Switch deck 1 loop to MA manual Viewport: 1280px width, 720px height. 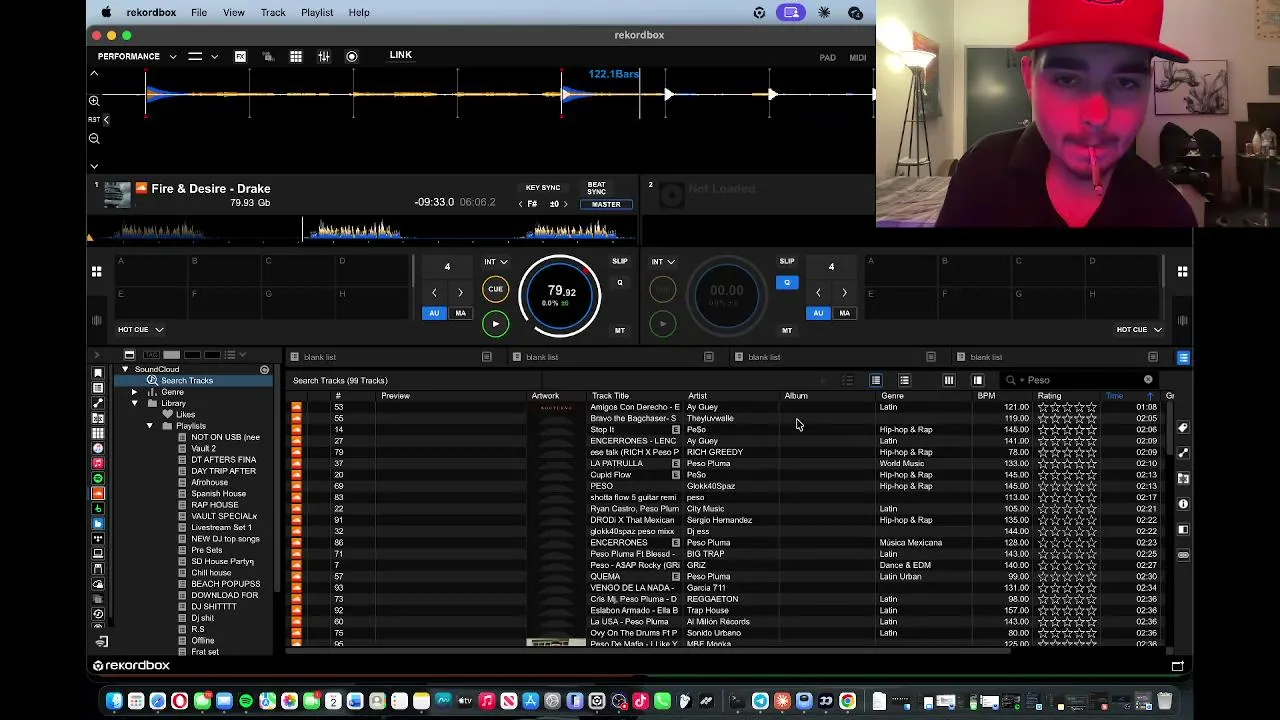point(460,313)
